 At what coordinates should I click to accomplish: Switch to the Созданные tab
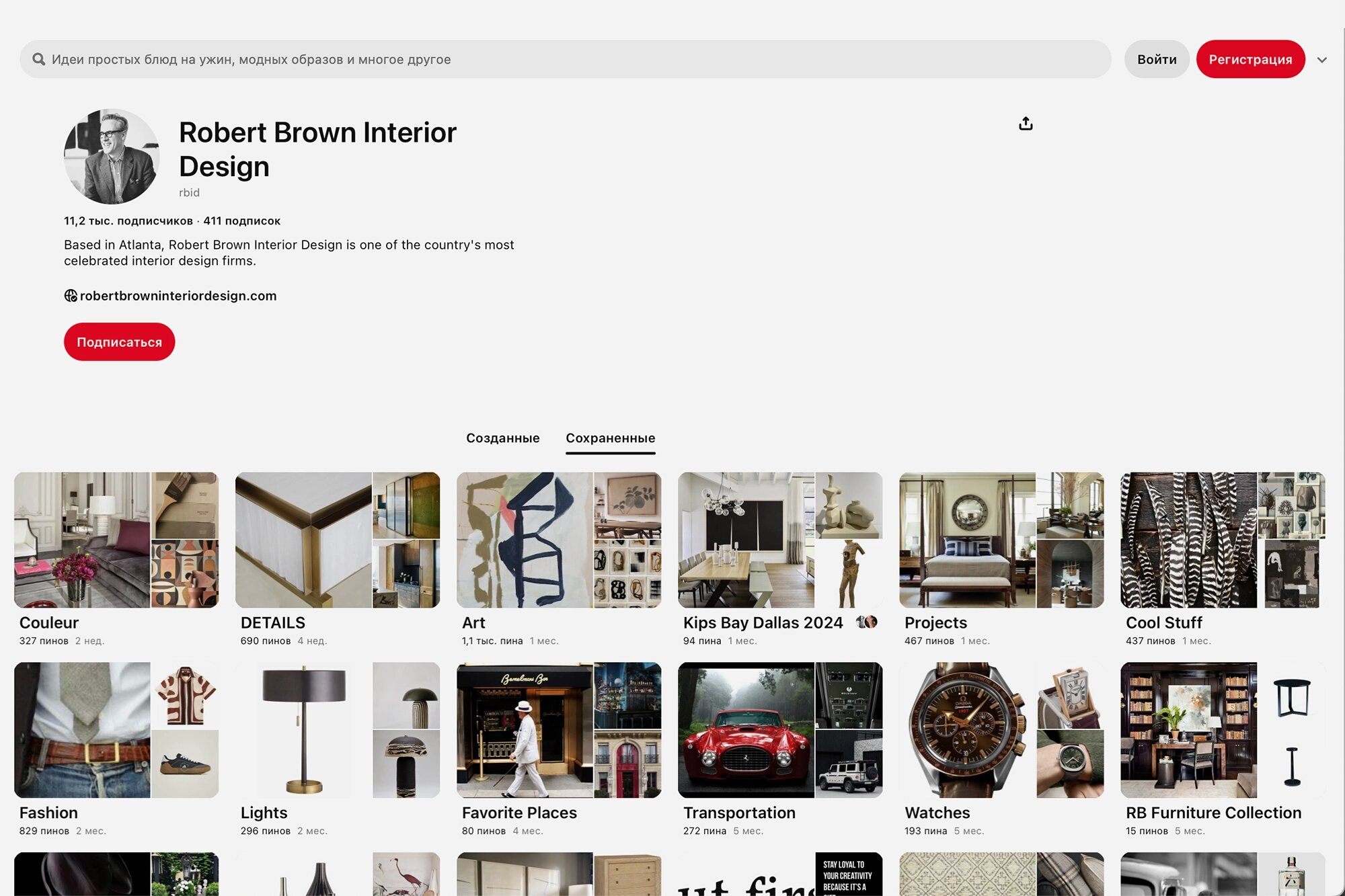pos(502,438)
